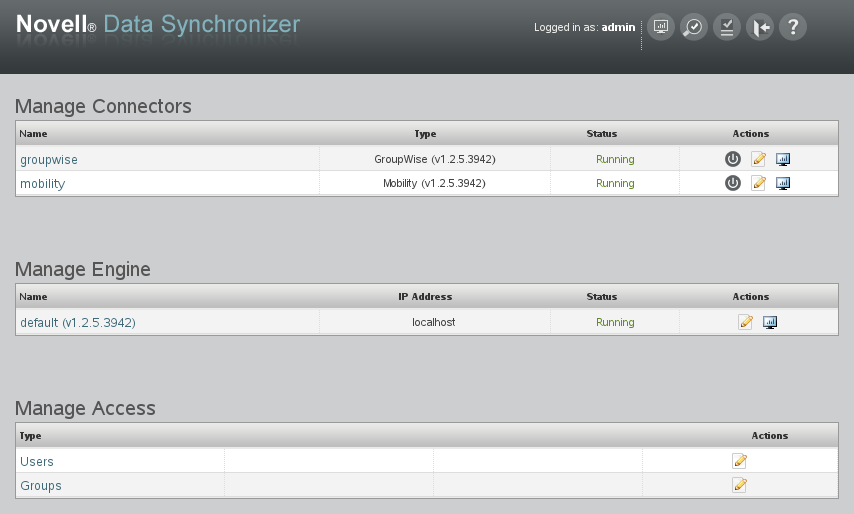The width and height of the screenshot is (854, 514).
Task: Edit the default engine settings
Action: [745, 322]
